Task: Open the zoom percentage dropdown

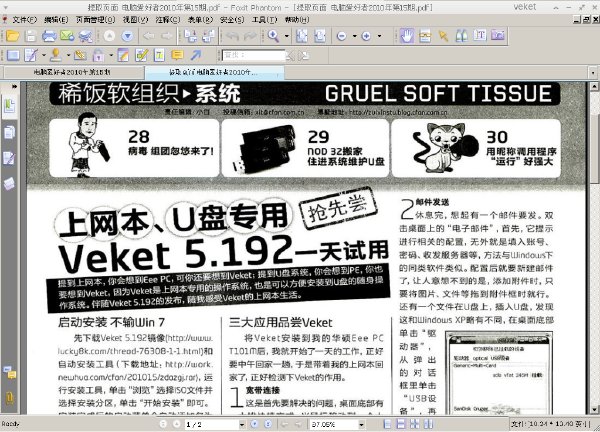Action: point(361,424)
